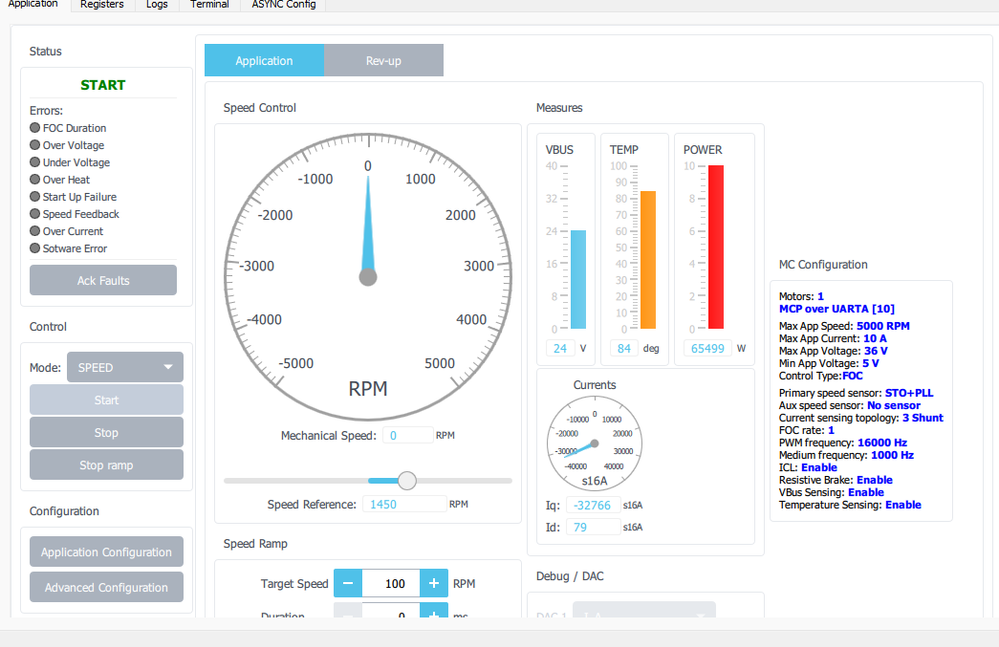This screenshot has width=999, height=647.
Task: Click the Stop ramp button
Action: coord(106,465)
